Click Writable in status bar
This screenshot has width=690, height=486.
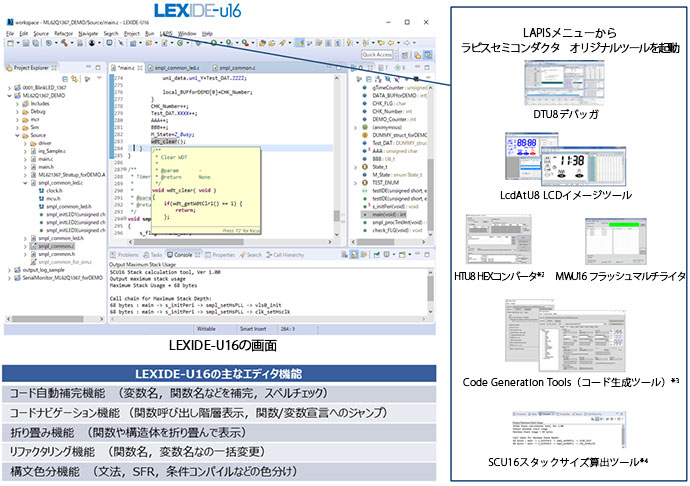coord(206,329)
